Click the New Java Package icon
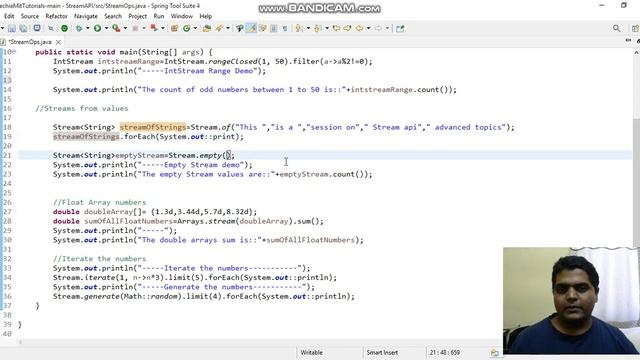The height and width of the screenshot is (360, 640). [174, 28]
